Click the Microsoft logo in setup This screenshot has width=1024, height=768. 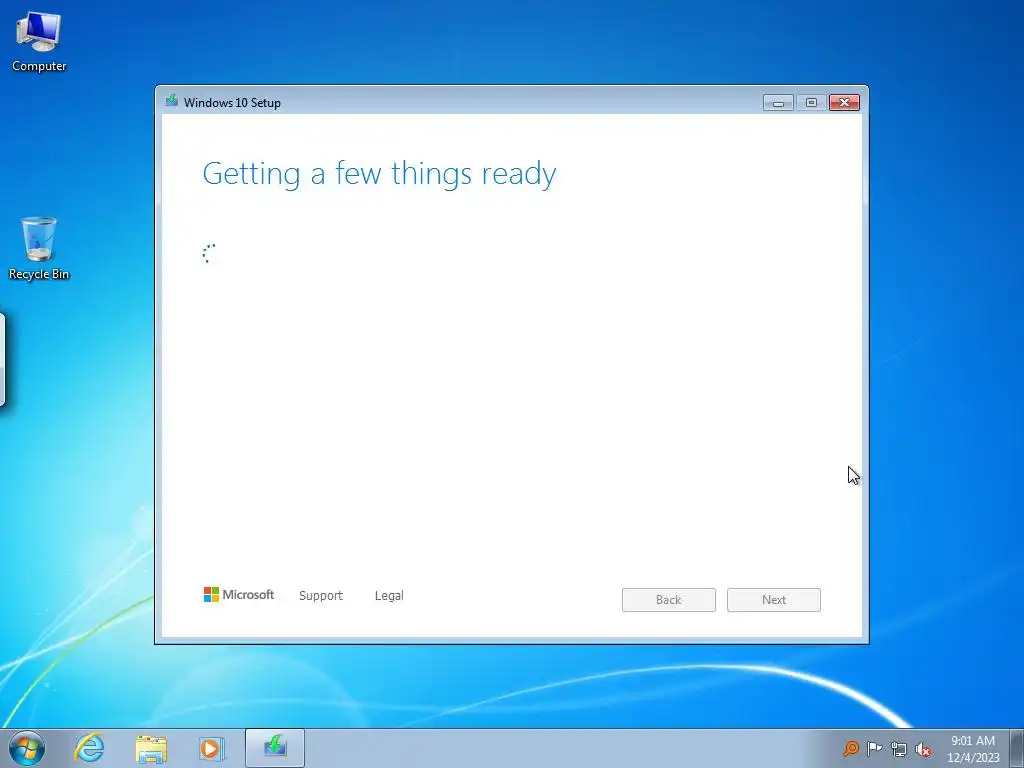click(x=239, y=594)
